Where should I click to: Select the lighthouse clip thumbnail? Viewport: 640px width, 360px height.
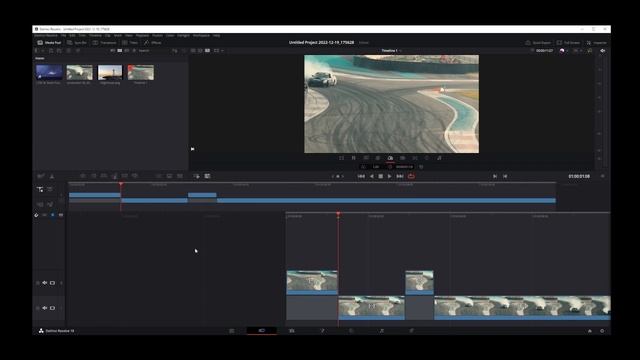pyautogui.click(x=110, y=72)
